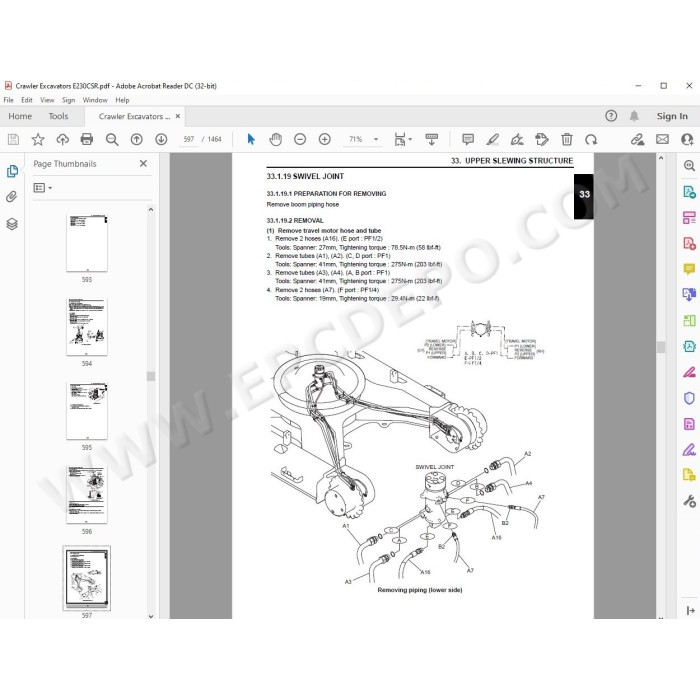Open the right pane search tool
Image resolution: width=700 pixels, height=700 pixels.
click(689, 166)
